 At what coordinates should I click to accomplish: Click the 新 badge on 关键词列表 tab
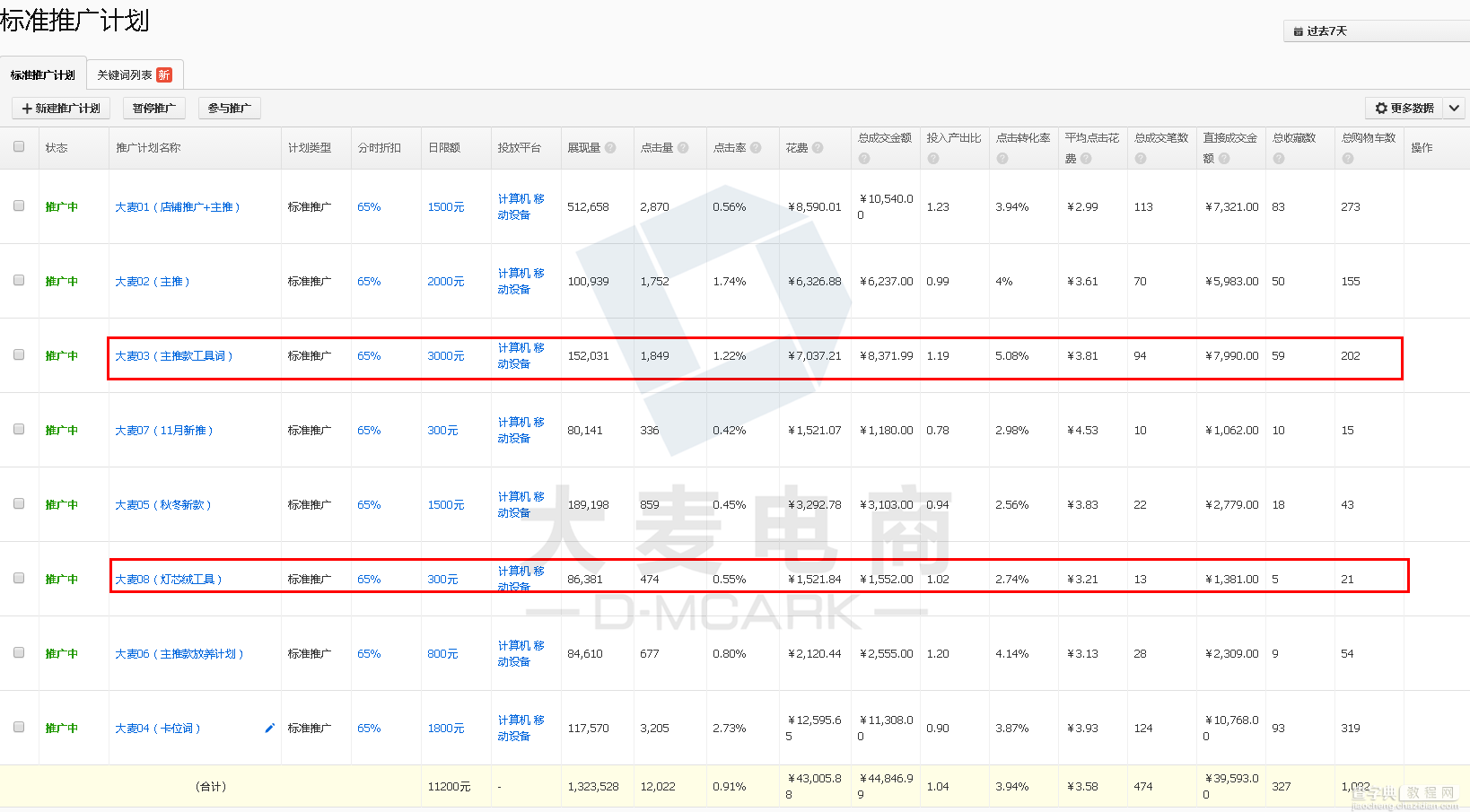[x=164, y=75]
